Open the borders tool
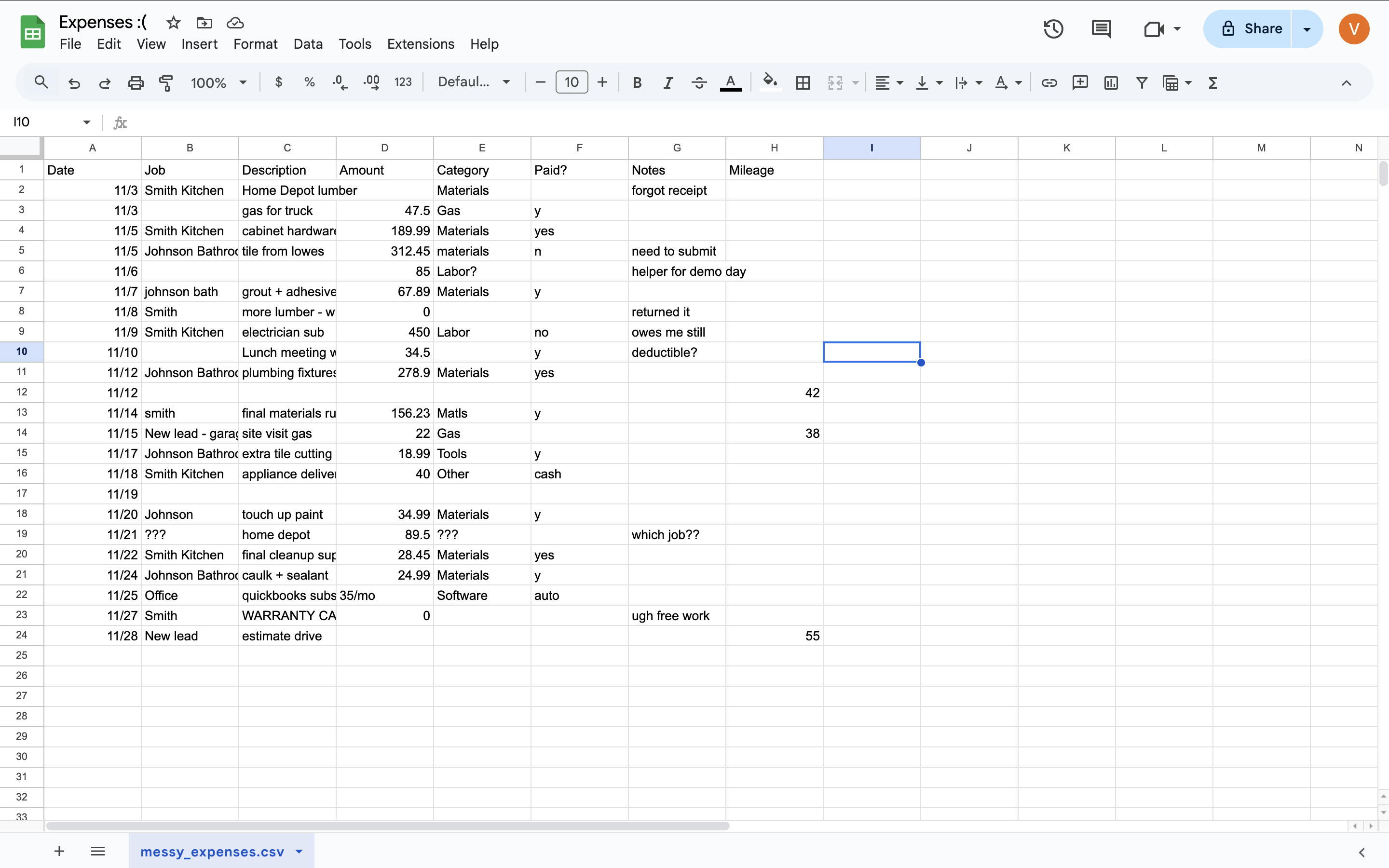 pos(803,82)
